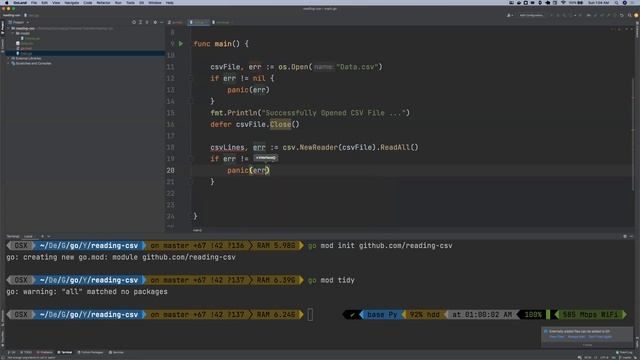The width and height of the screenshot is (640, 360).
Task: Open terminal tab options dropdown arrow
Action: (x=49, y=236)
